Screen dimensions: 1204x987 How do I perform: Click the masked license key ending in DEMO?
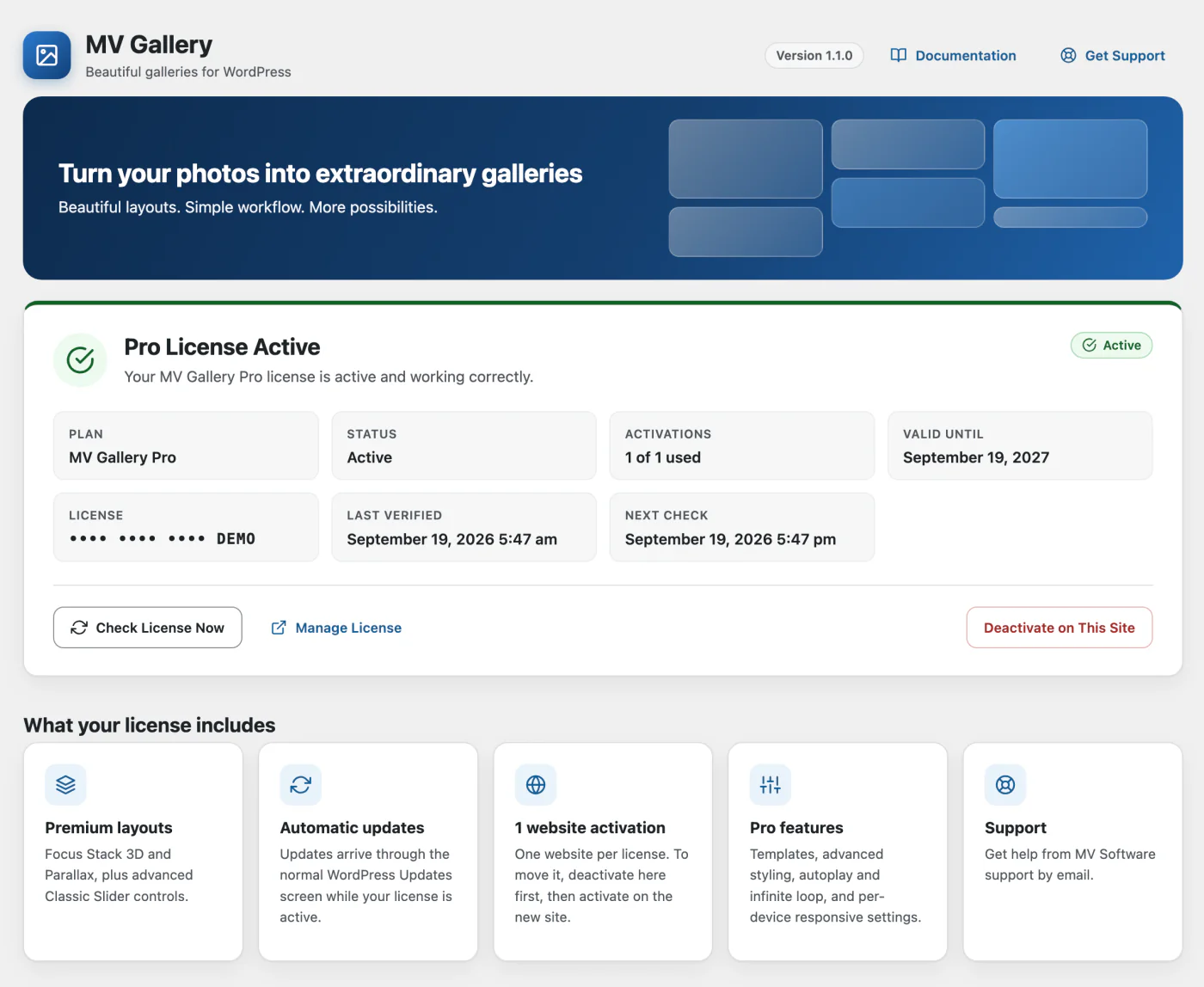163,539
